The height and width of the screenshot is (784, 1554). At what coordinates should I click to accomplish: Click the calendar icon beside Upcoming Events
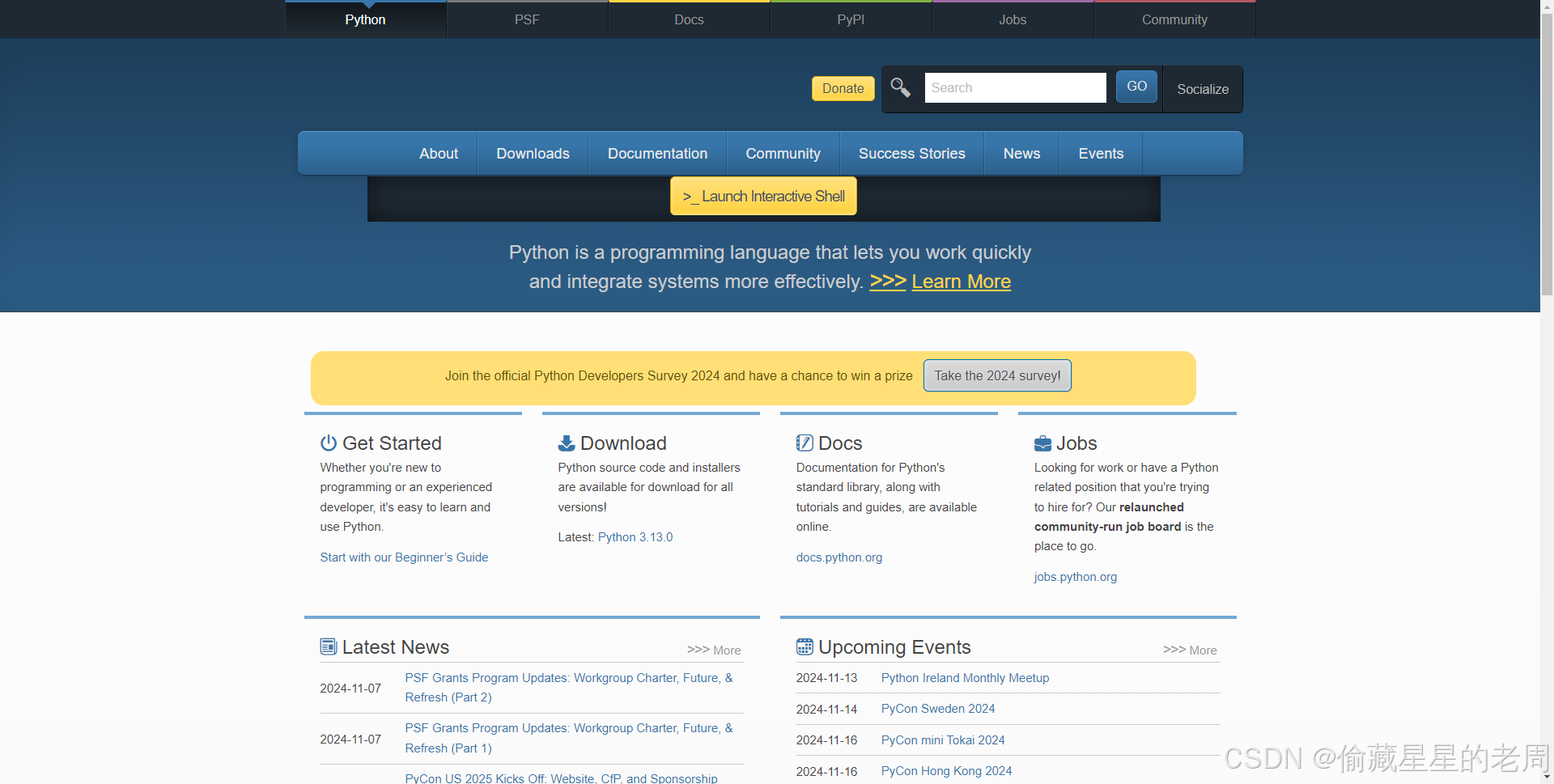pyautogui.click(x=805, y=646)
